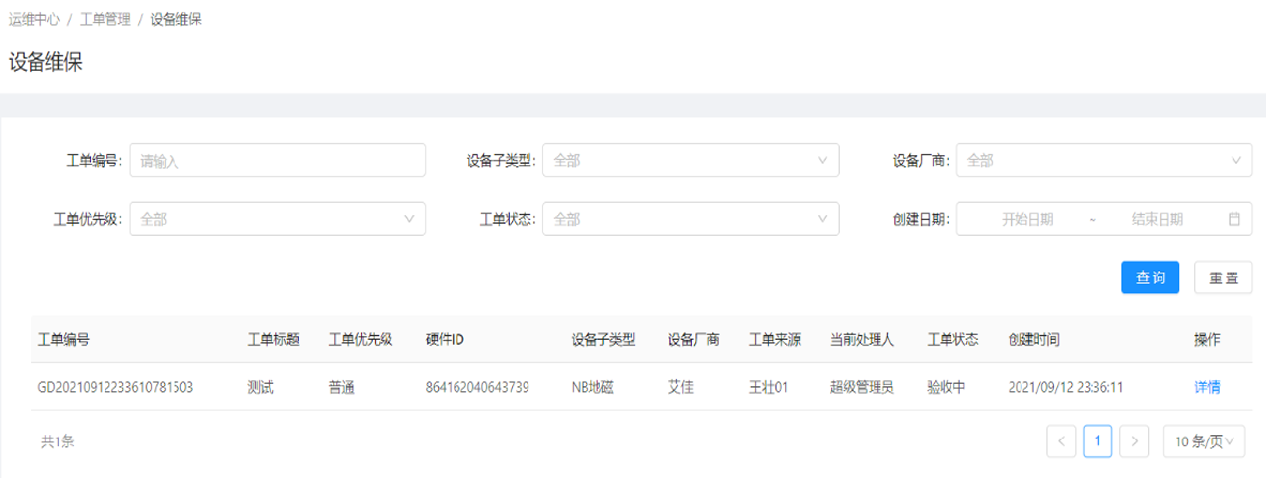This screenshot has height=478, width=1266.
Task: Click the 创建时间 column header
Action: pos(1034,340)
